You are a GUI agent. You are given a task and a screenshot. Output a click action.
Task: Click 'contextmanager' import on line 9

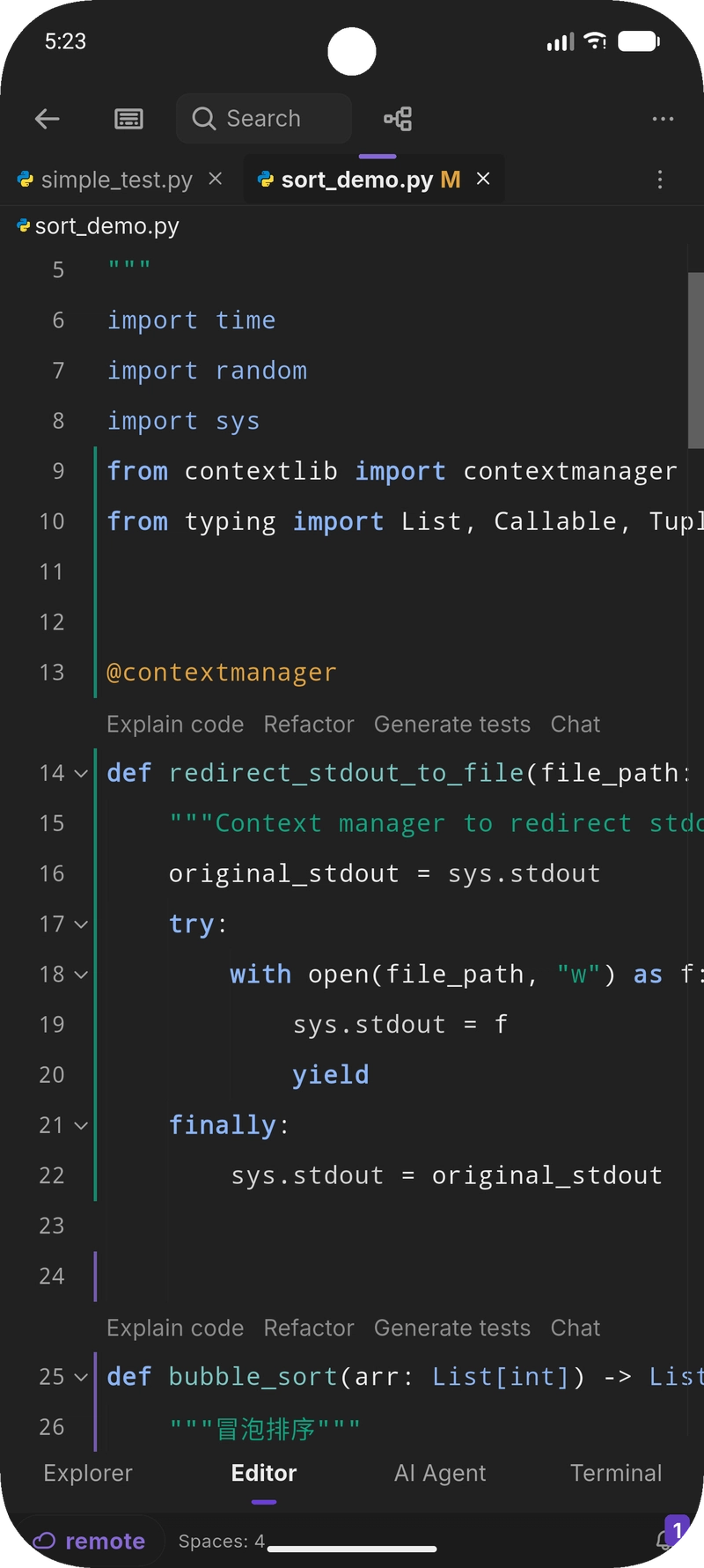pyautogui.click(x=570, y=471)
